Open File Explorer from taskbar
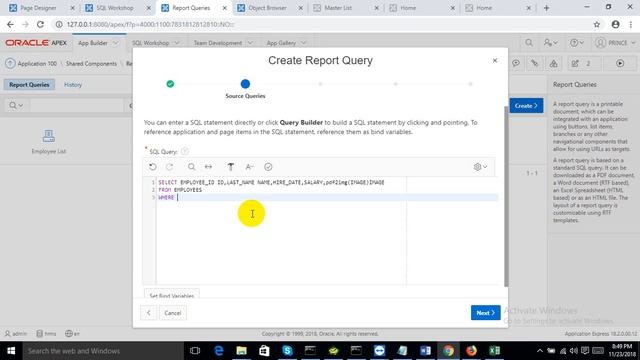Viewport: 640px width, 360px height. point(241,351)
